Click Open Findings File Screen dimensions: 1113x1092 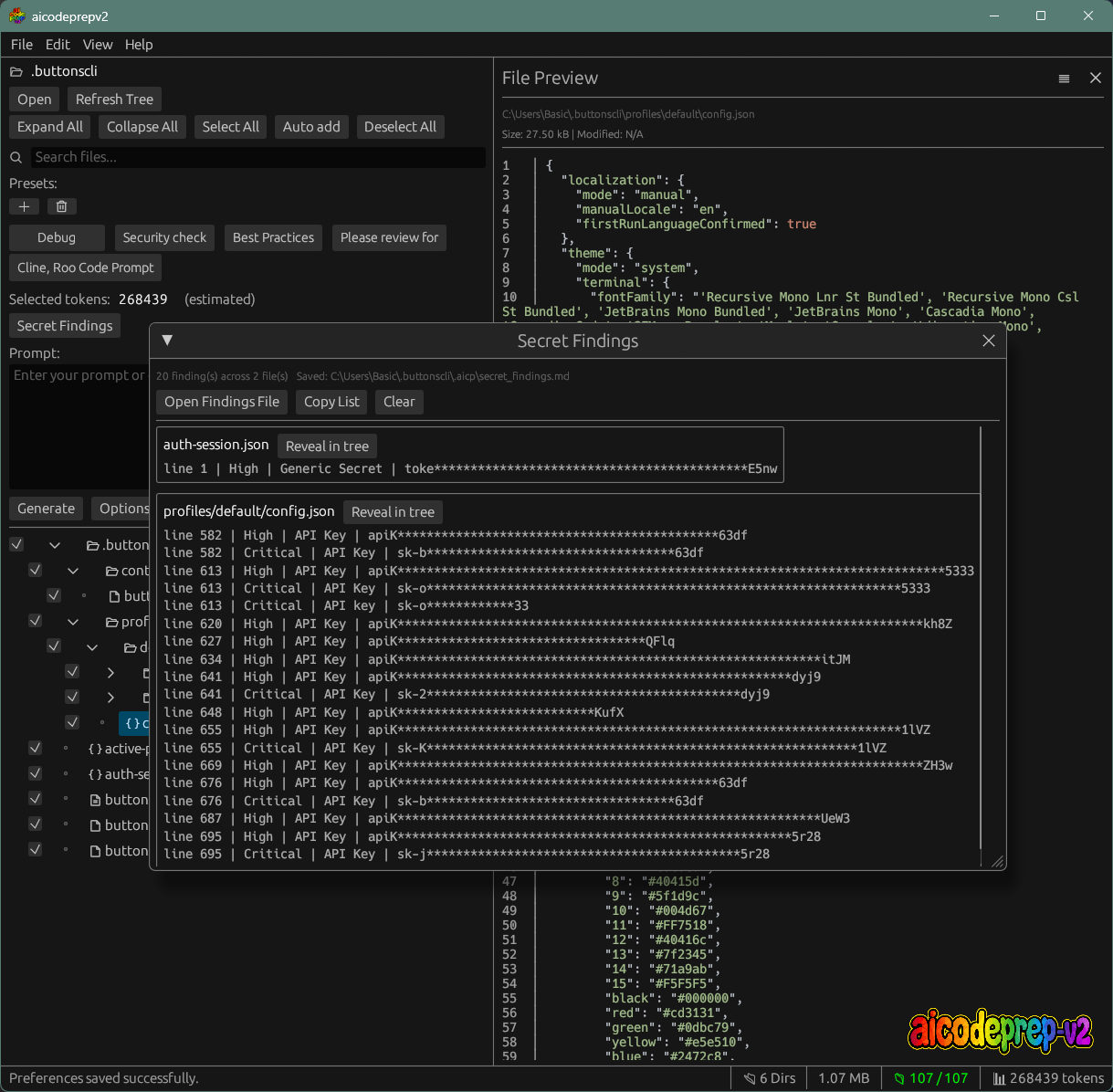222,402
